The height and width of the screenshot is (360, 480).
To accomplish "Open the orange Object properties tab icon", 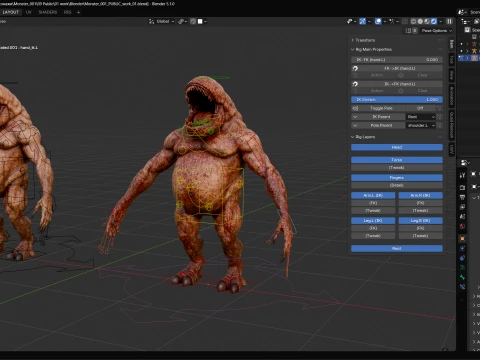I will point(462,239).
